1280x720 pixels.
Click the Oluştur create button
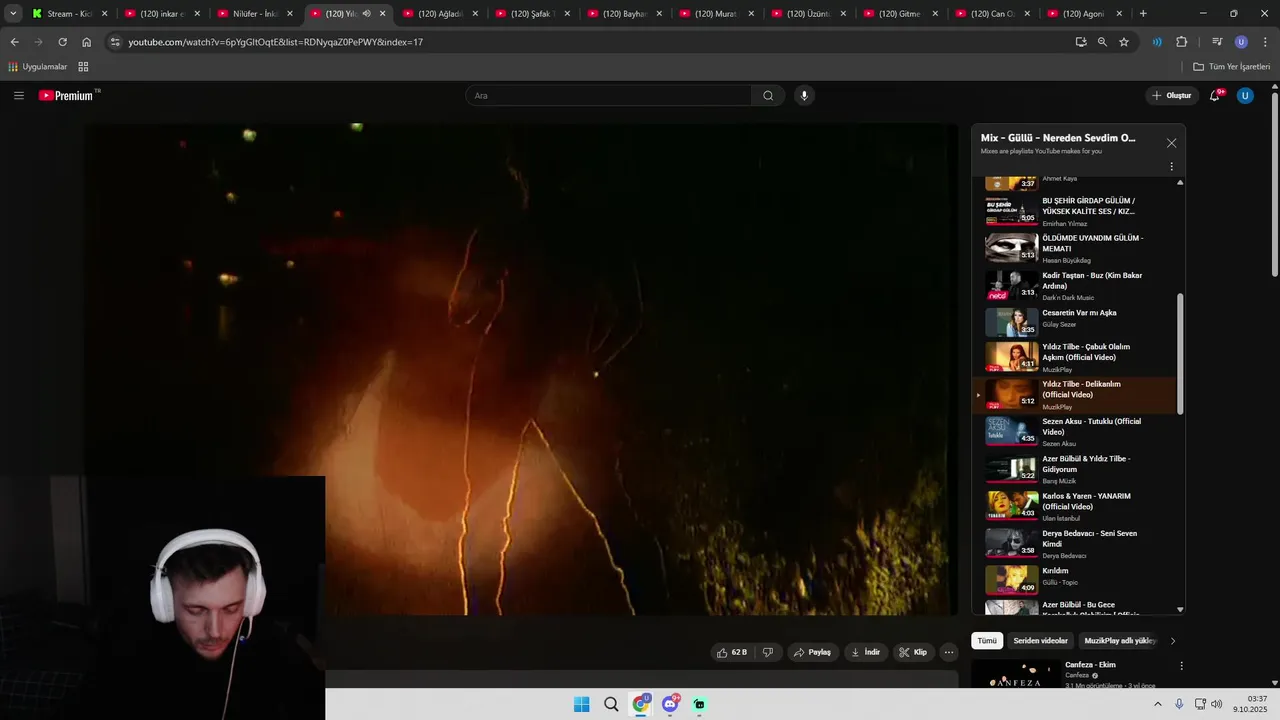point(1172,95)
